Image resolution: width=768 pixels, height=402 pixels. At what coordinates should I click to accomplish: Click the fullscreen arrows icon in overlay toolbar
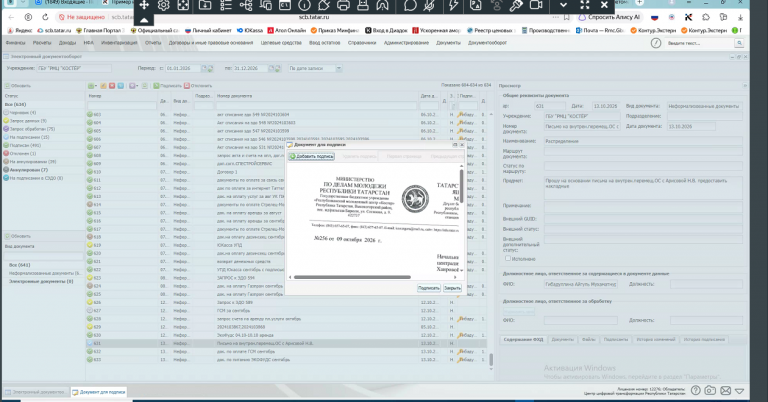point(585,5)
